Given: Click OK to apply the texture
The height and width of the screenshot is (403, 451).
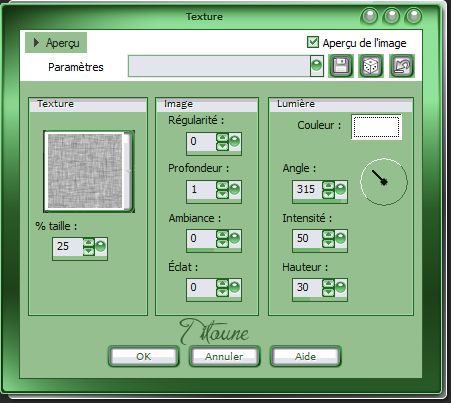Looking at the screenshot, I should coord(143,356).
